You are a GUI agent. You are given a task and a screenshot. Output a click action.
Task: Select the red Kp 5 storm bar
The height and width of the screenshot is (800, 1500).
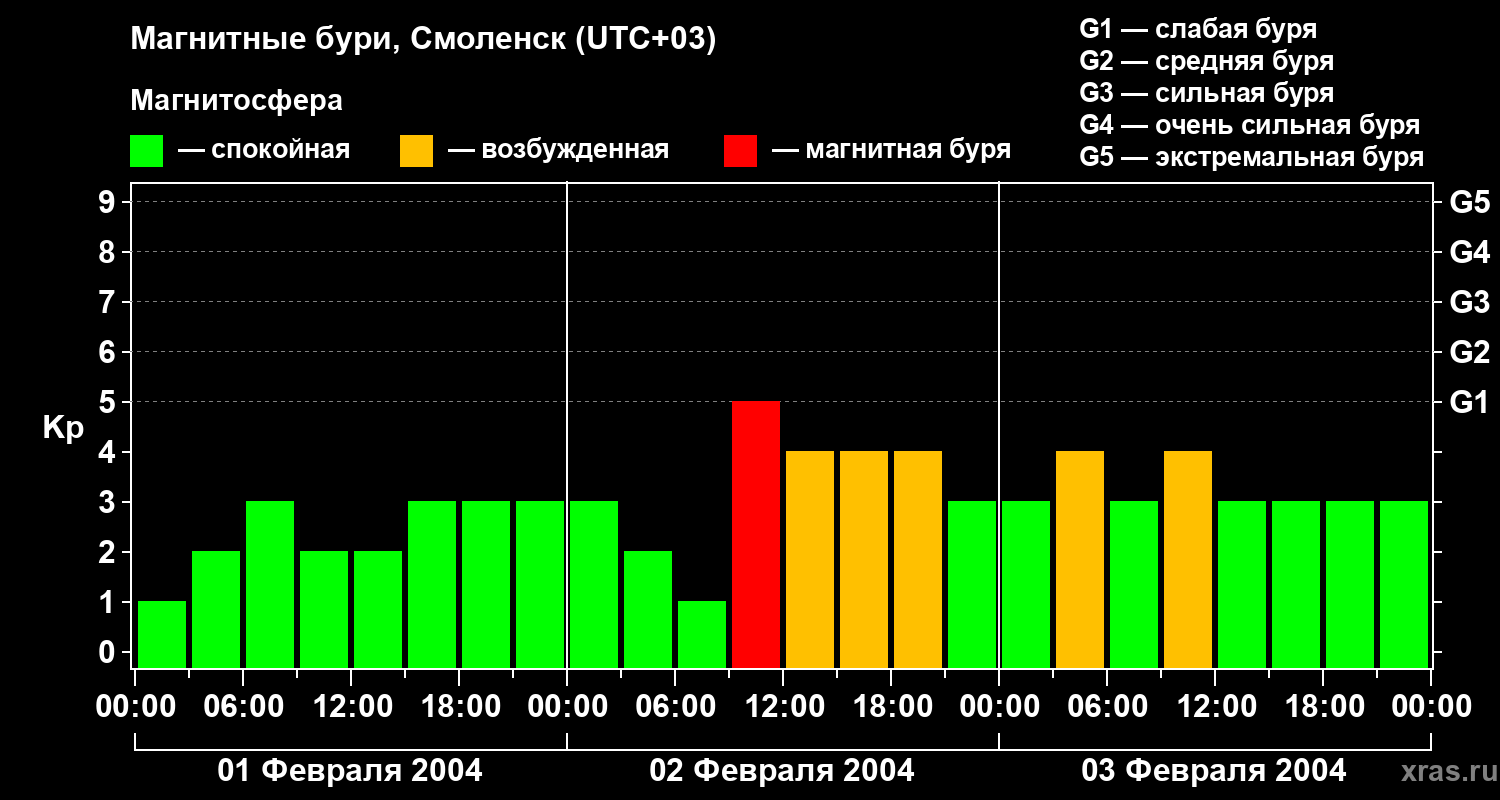point(756,534)
